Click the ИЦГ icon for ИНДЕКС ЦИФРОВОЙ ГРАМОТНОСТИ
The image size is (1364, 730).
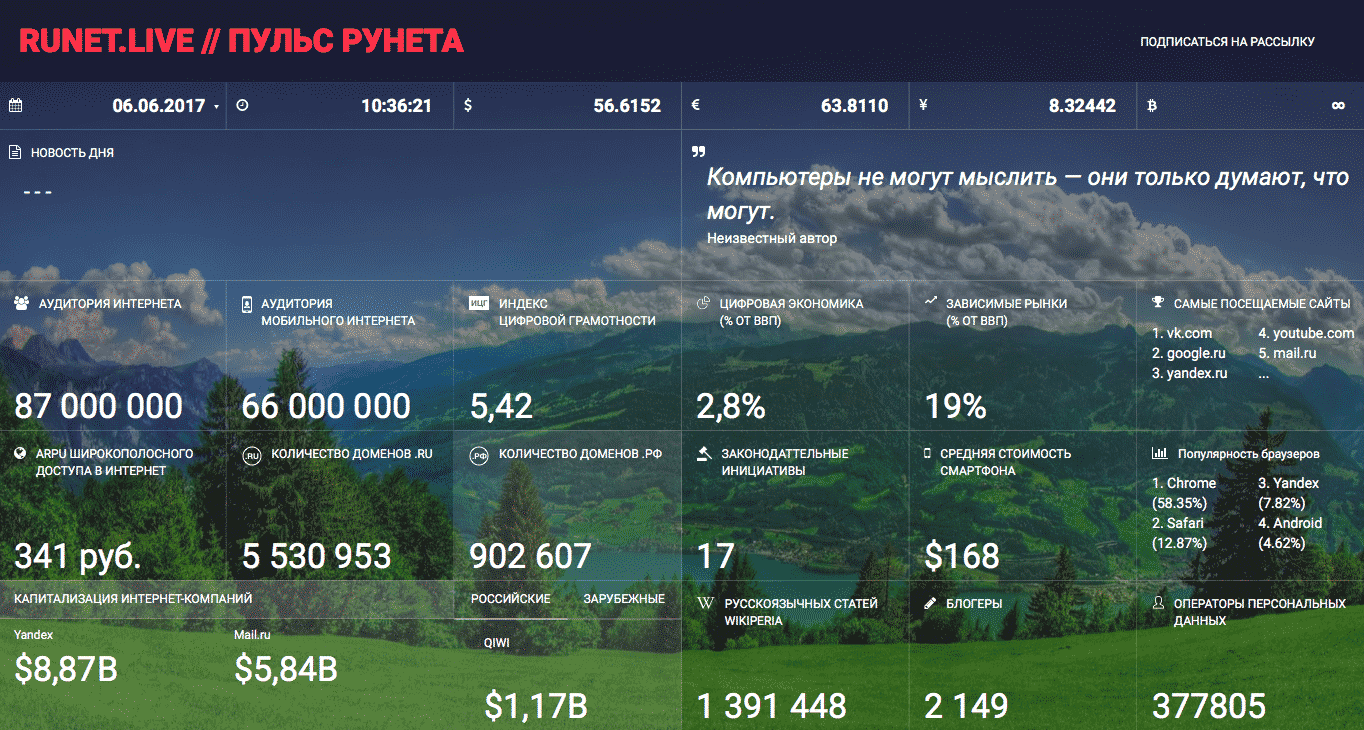coord(479,304)
